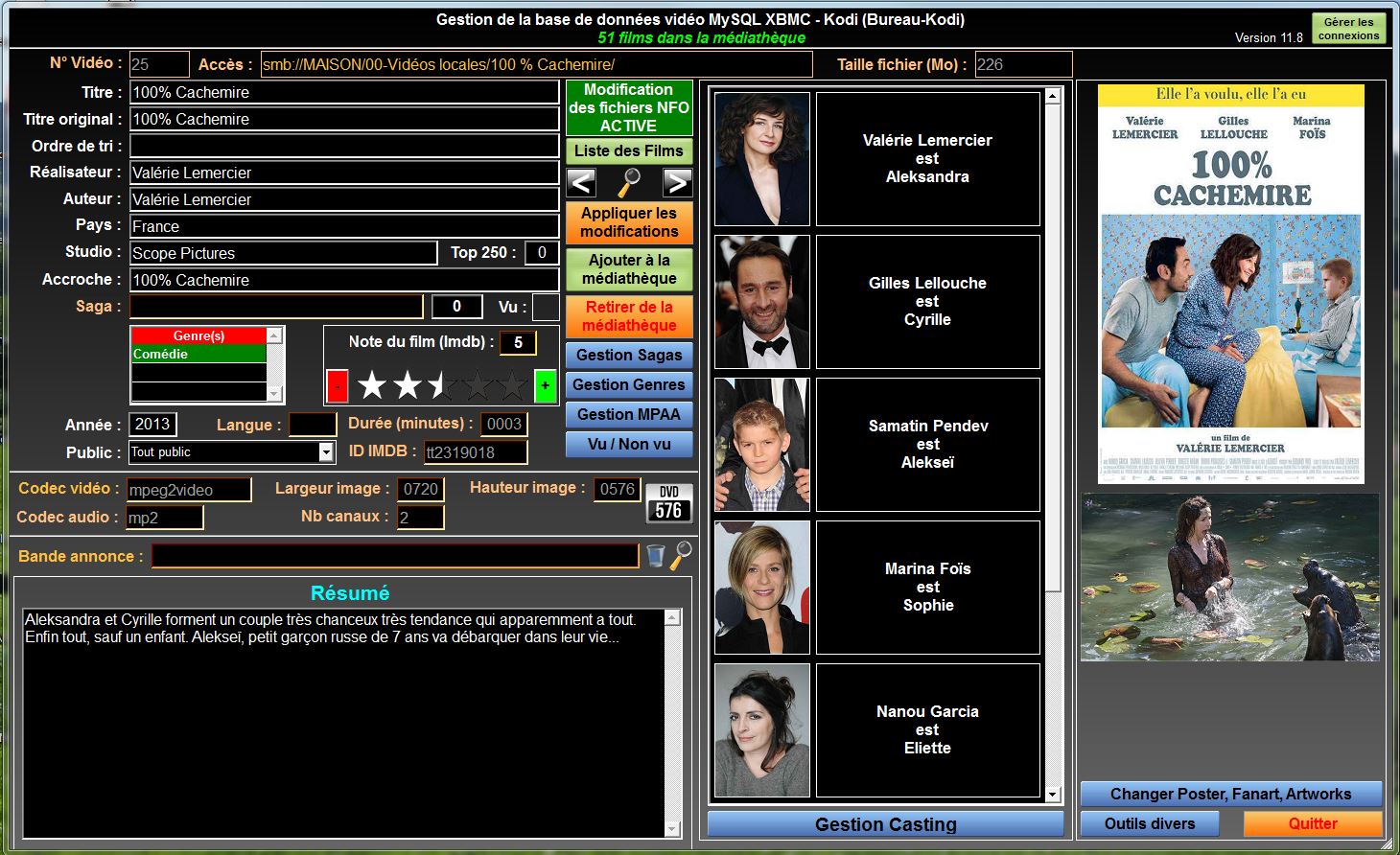Click the empty Ordre de tri field
1400x855 pixels.
click(x=344, y=146)
